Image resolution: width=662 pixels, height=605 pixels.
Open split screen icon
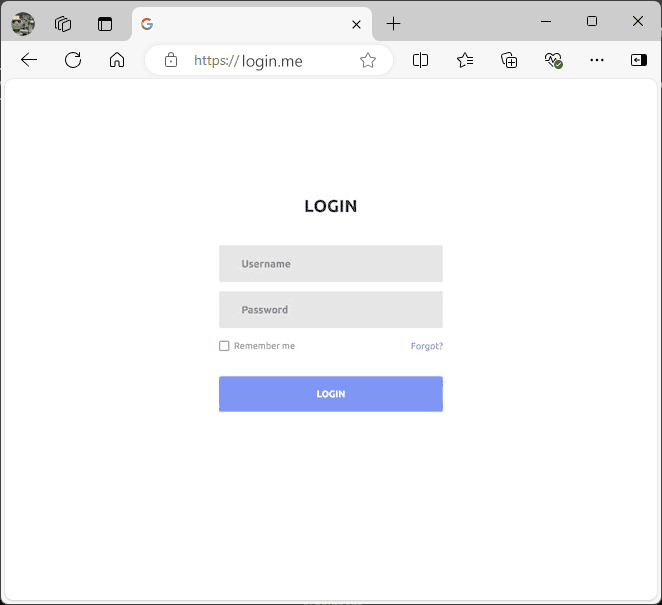[420, 60]
